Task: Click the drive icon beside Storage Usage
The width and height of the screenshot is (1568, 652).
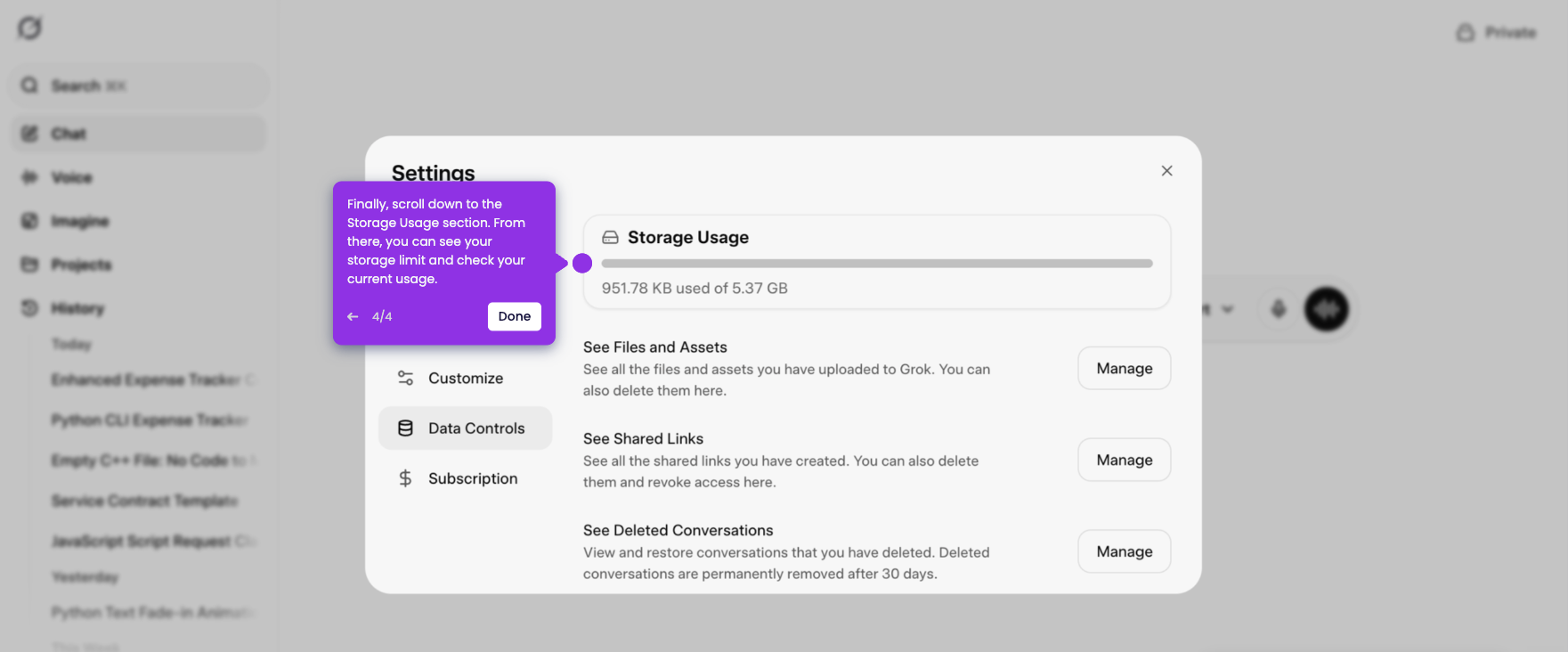Action: tap(610, 238)
